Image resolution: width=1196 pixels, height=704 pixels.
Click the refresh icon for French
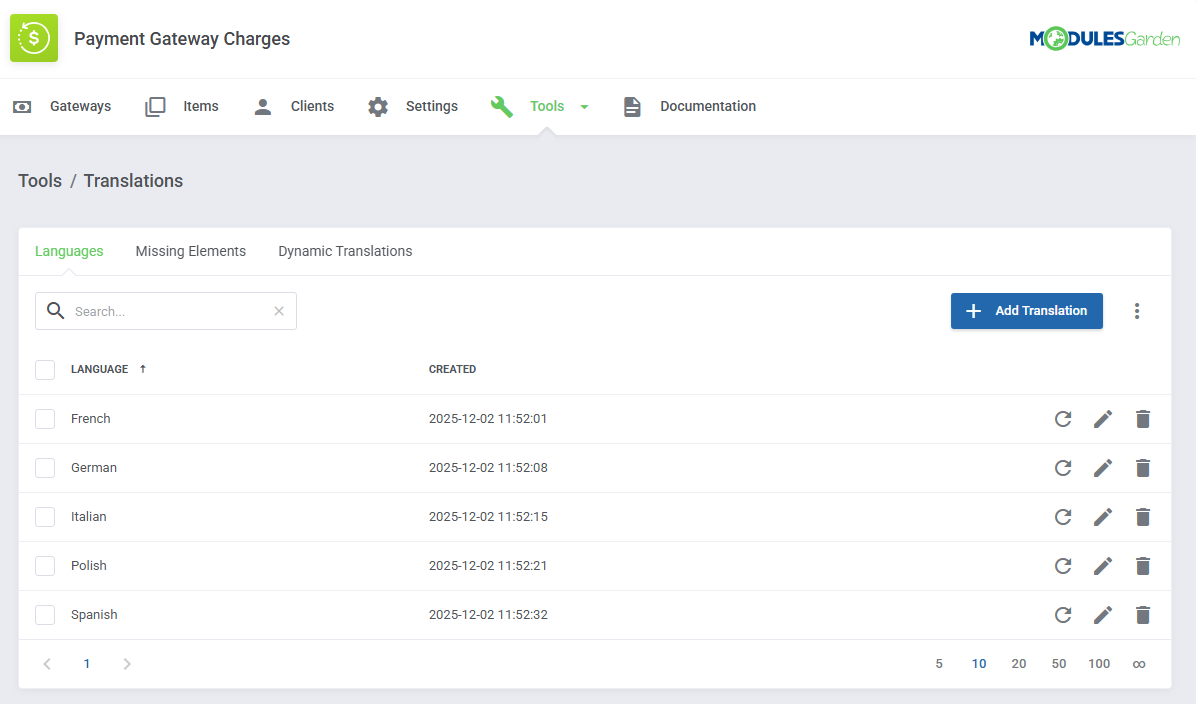[x=1063, y=419]
